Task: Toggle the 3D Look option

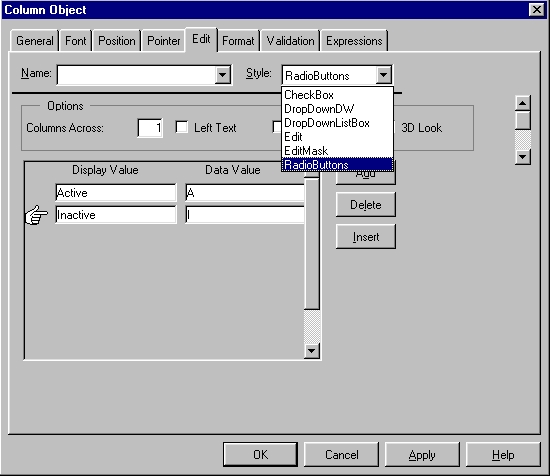Action: 421,128
